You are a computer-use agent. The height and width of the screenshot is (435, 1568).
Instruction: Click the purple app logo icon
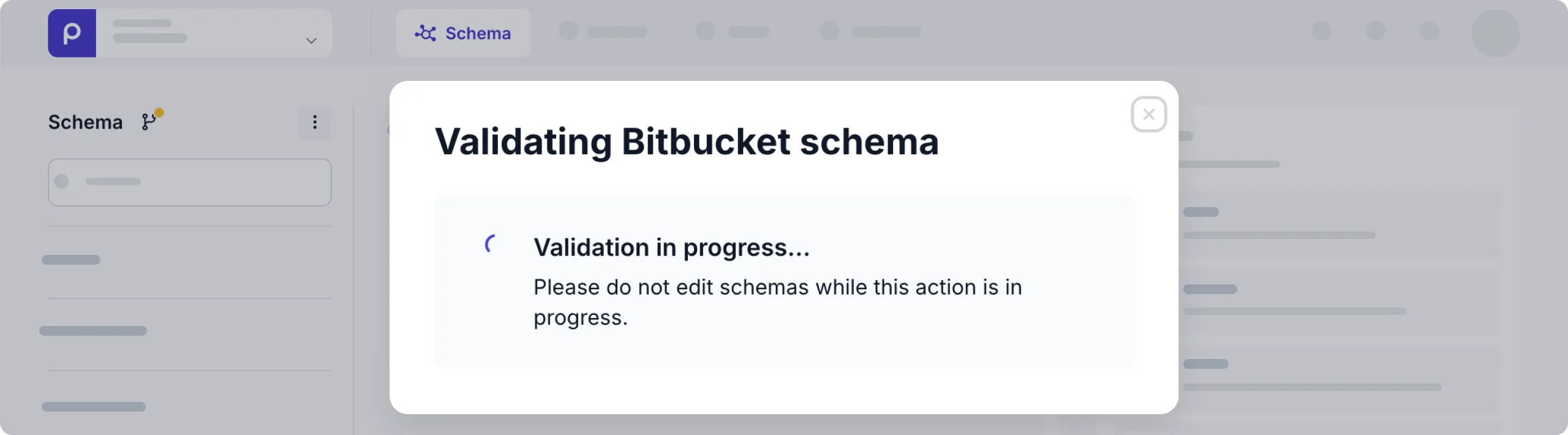(x=72, y=33)
